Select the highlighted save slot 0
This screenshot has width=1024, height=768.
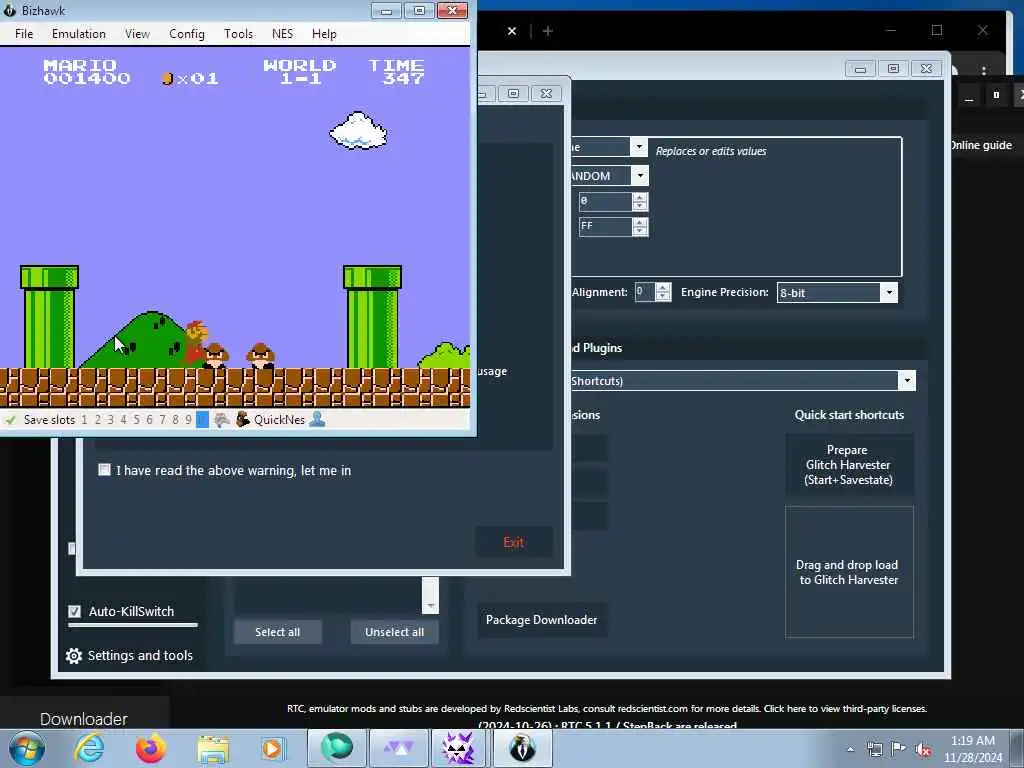202,420
